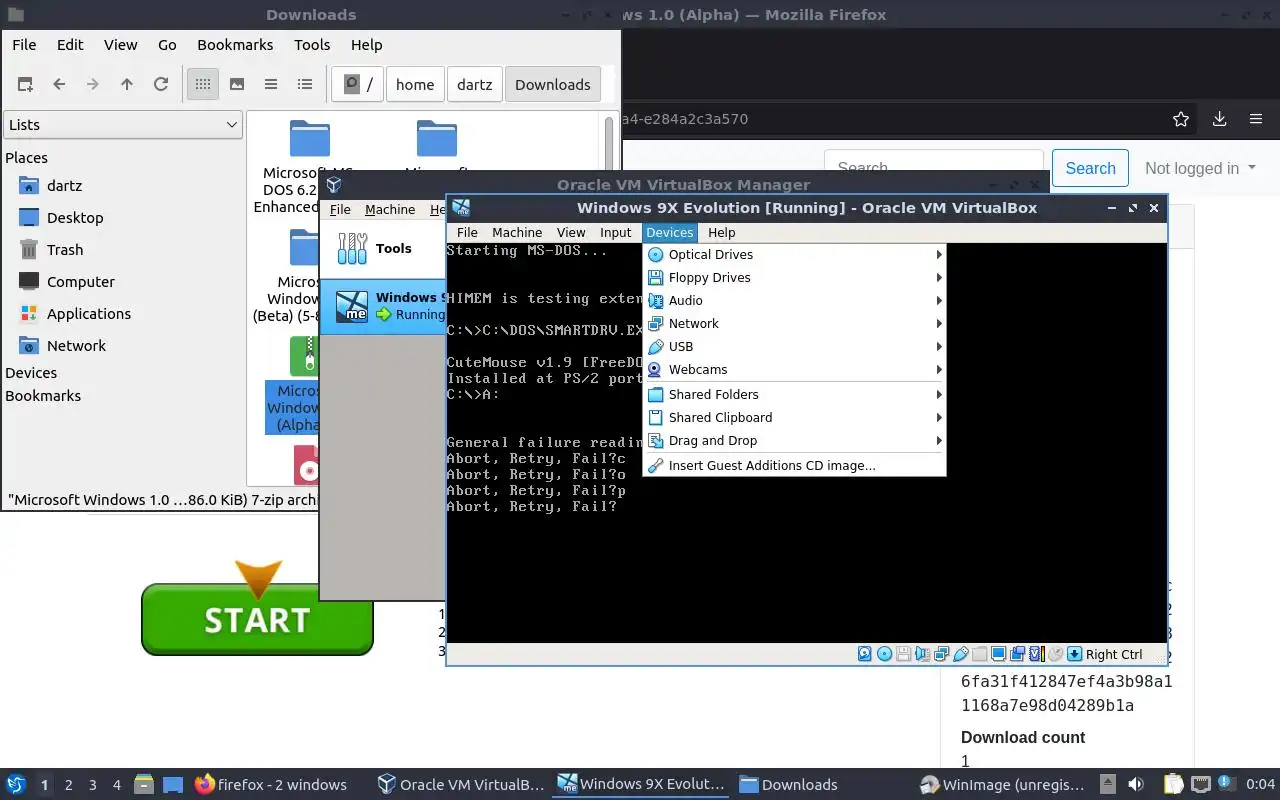Image resolution: width=1280 pixels, height=800 pixels.
Task: Open the Lists dropdown in file manager sidebar
Action: coord(123,125)
